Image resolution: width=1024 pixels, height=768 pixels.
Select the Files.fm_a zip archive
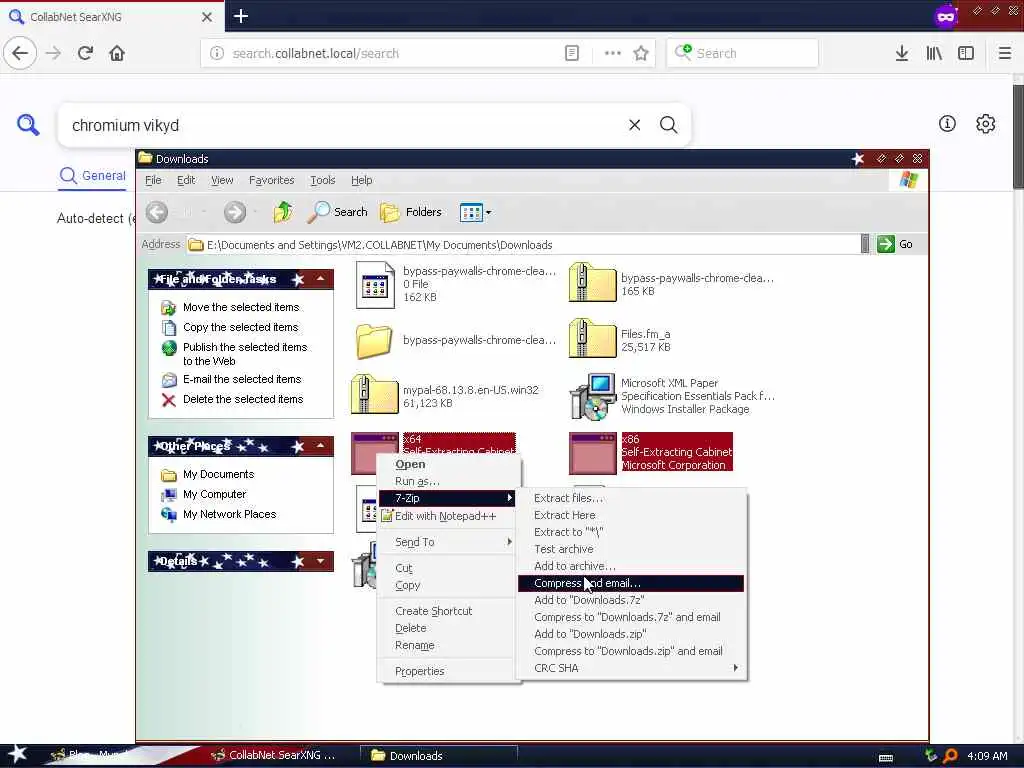click(x=620, y=340)
